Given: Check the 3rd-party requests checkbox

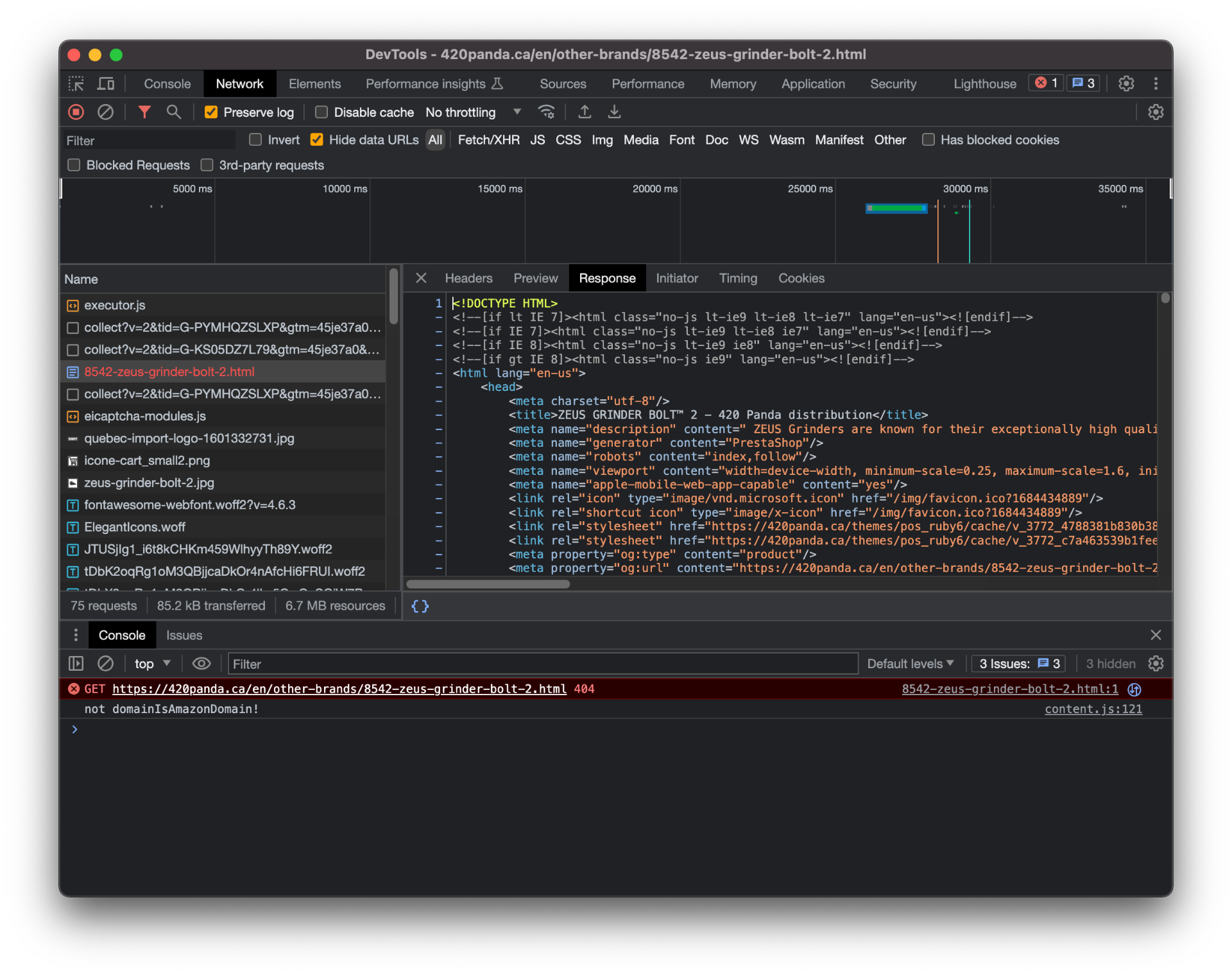Looking at the screenshot, I should [207, 165].
